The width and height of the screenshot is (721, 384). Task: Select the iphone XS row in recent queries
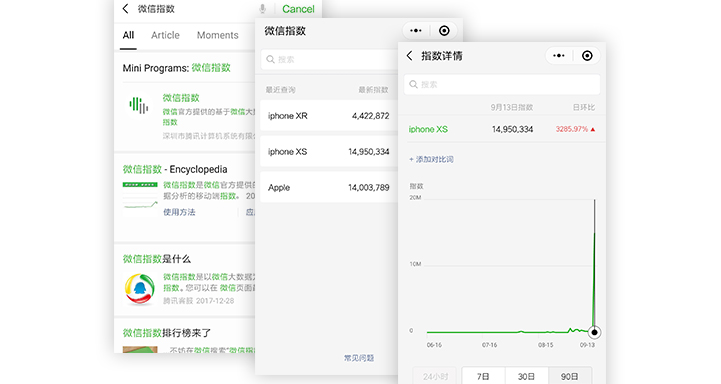[329, 152]
